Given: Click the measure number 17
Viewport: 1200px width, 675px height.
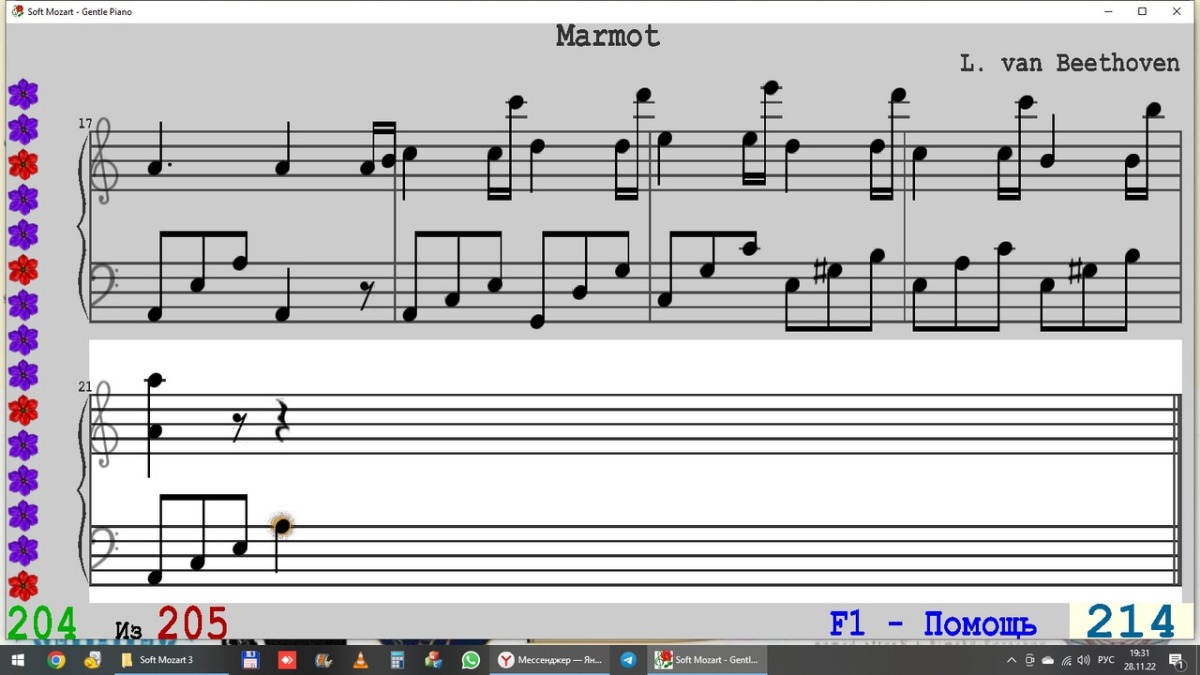Looking at the screenshot, I should click(85, 124).
